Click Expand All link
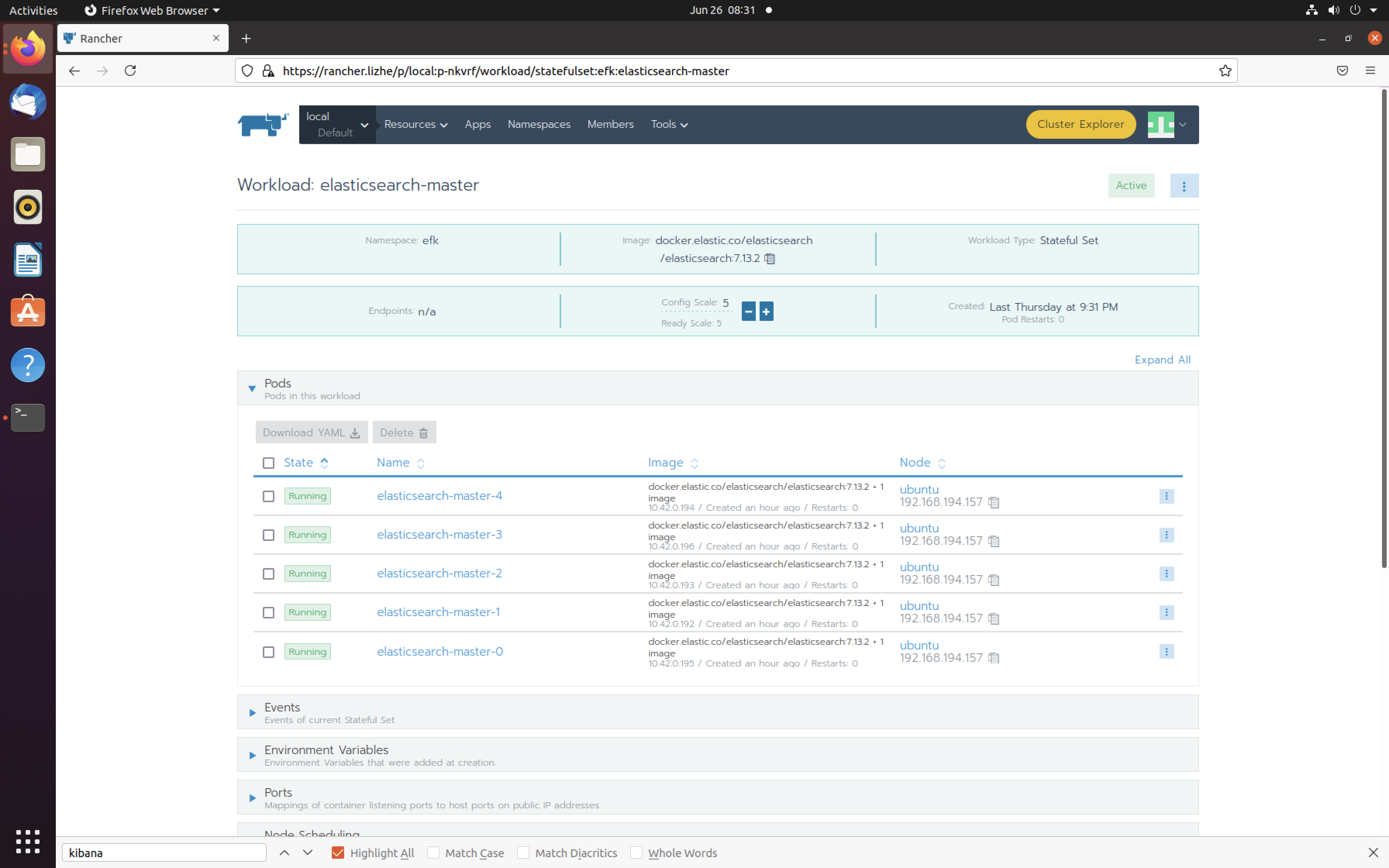Screen dimensions: 1389x868 [1162, 359]
